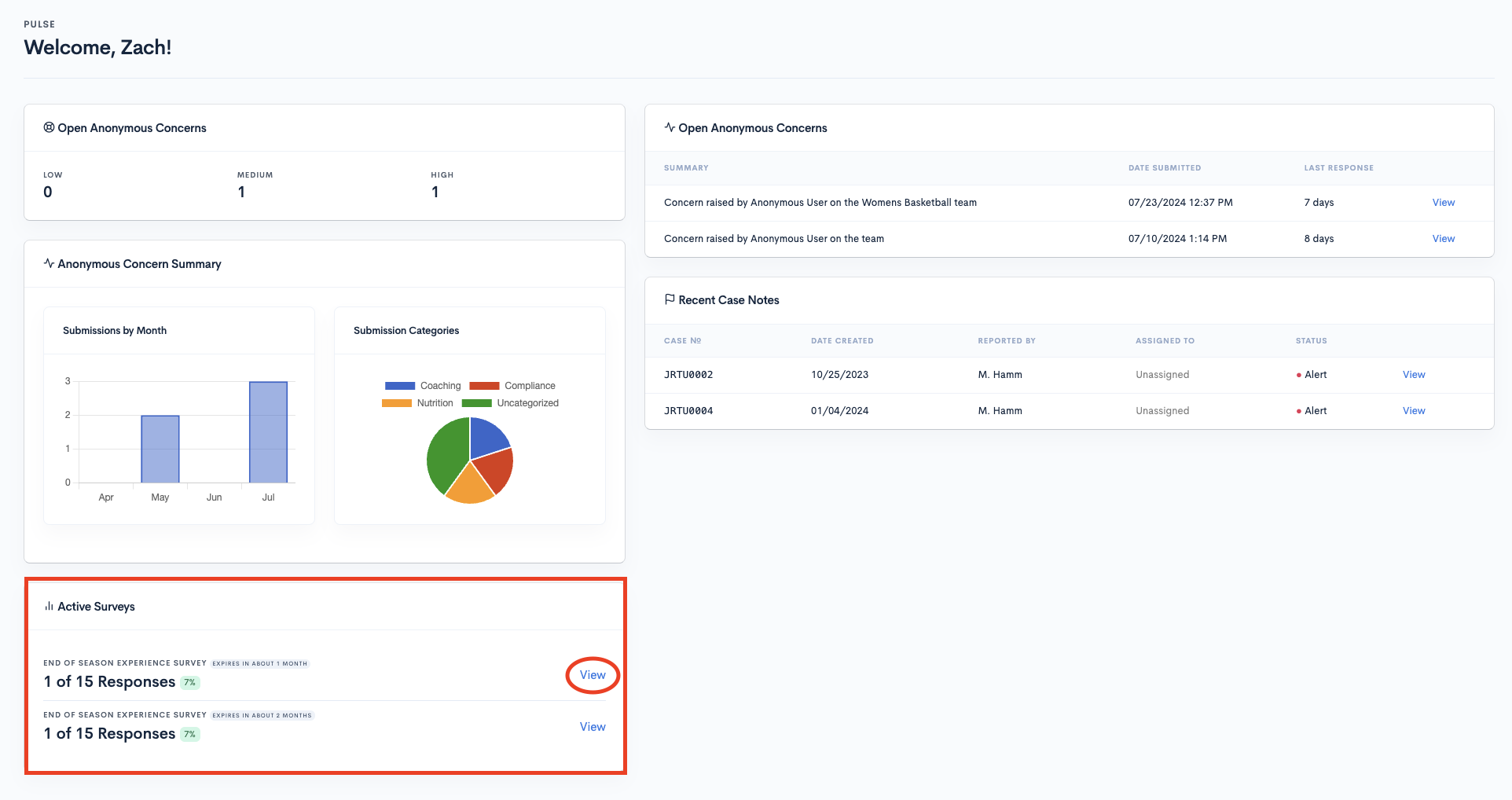
Task: Click the pulse icon in the concerns table header
Action: point(670,127)
